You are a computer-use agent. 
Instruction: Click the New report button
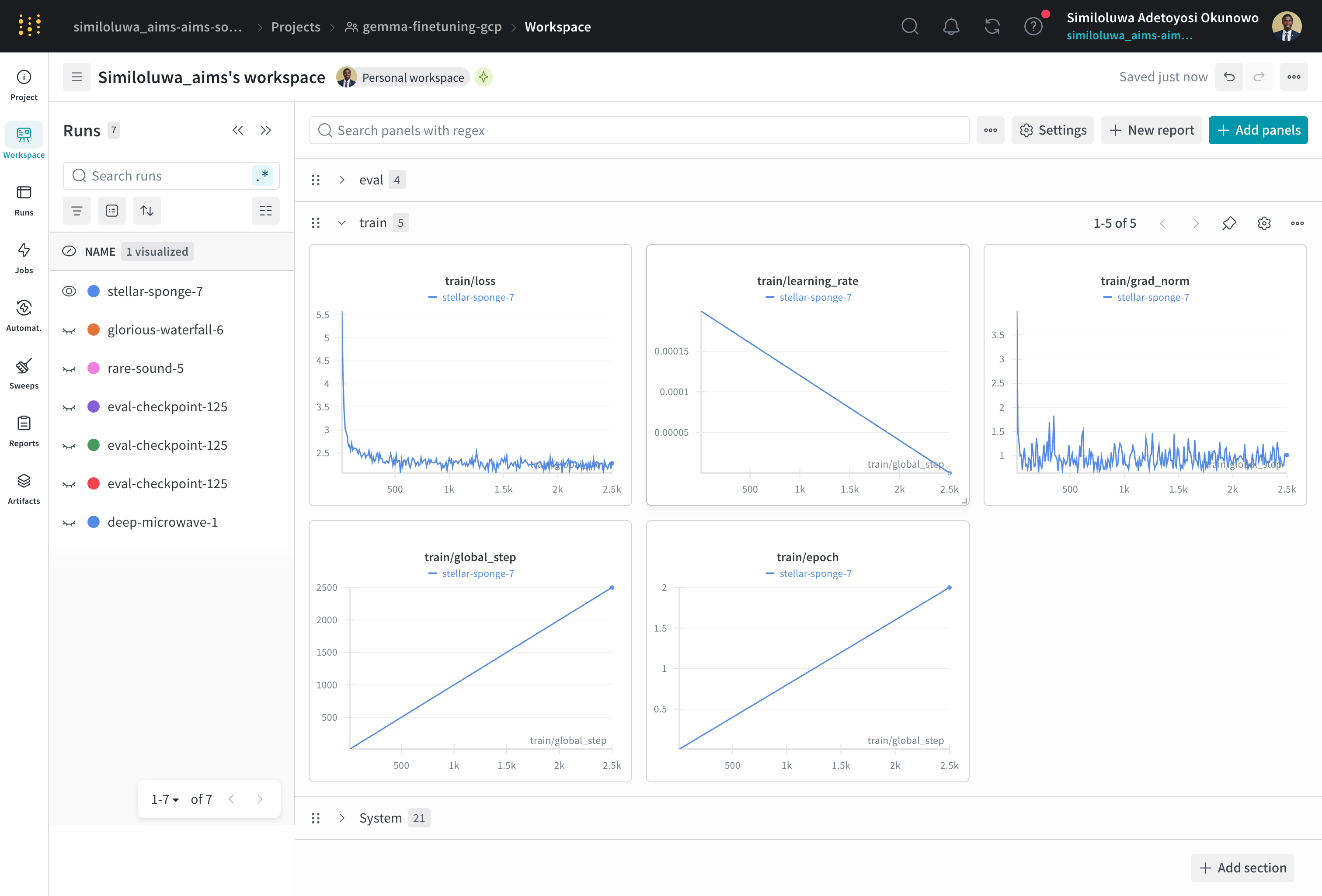[1151, 130]
